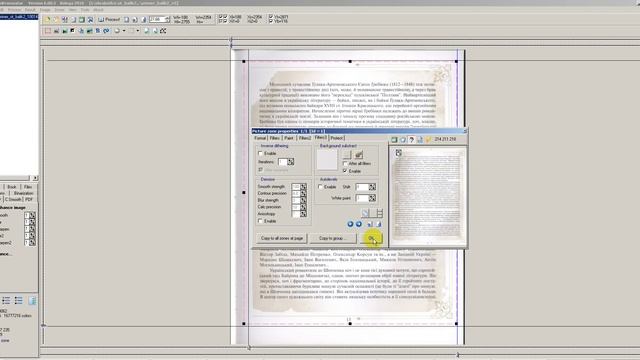Click Copy to all zones at page
640x360 pixels.
(x=282, y=238)
